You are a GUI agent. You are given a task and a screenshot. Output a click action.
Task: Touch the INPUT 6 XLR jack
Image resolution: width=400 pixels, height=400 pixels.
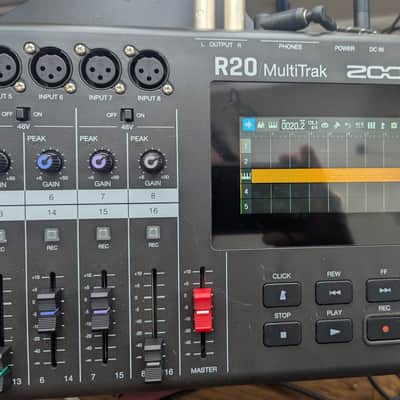click(51, 68)
